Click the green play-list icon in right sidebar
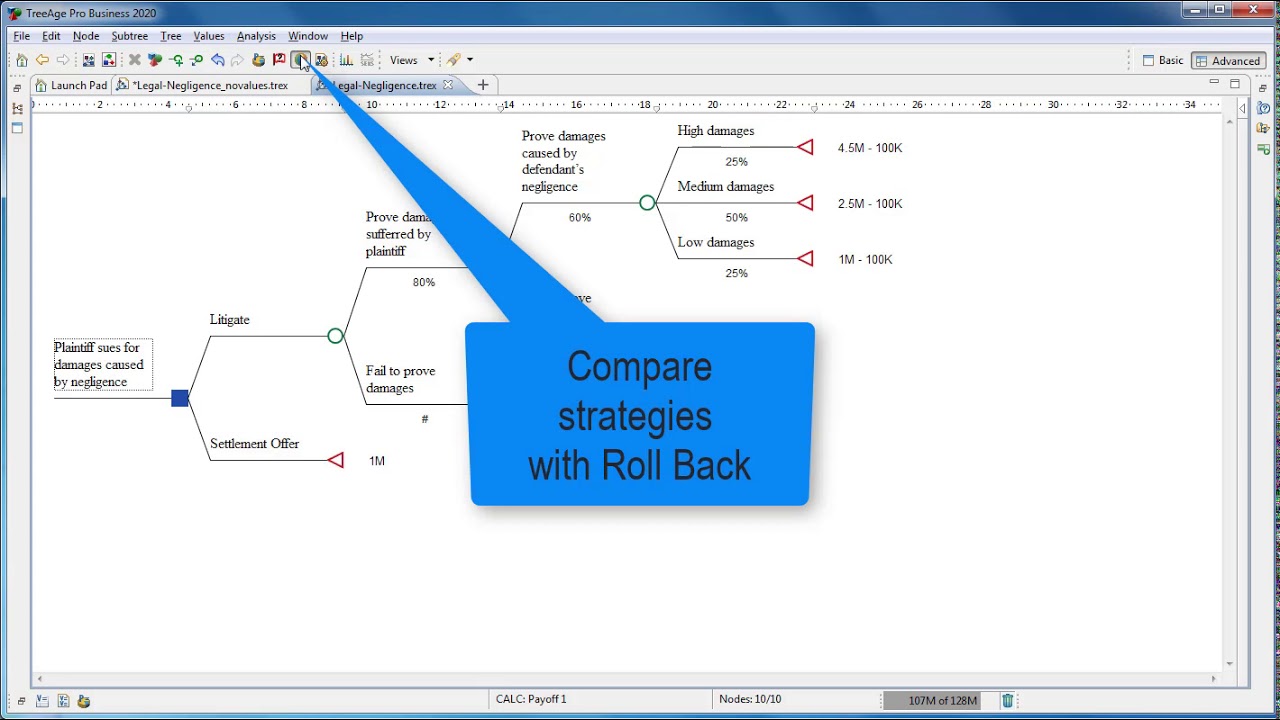1280x720 pixels. click(1264, 149)
